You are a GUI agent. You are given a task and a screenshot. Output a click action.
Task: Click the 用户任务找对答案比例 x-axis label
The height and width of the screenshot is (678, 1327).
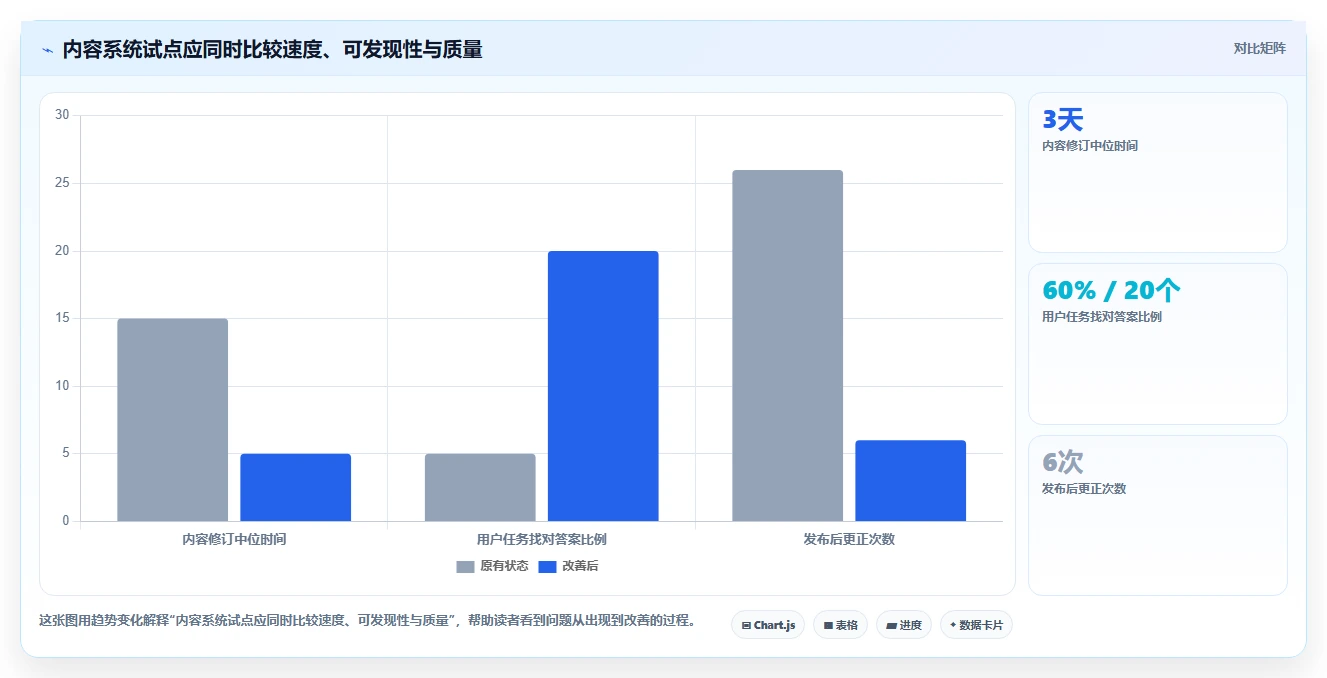click(541, 539)
